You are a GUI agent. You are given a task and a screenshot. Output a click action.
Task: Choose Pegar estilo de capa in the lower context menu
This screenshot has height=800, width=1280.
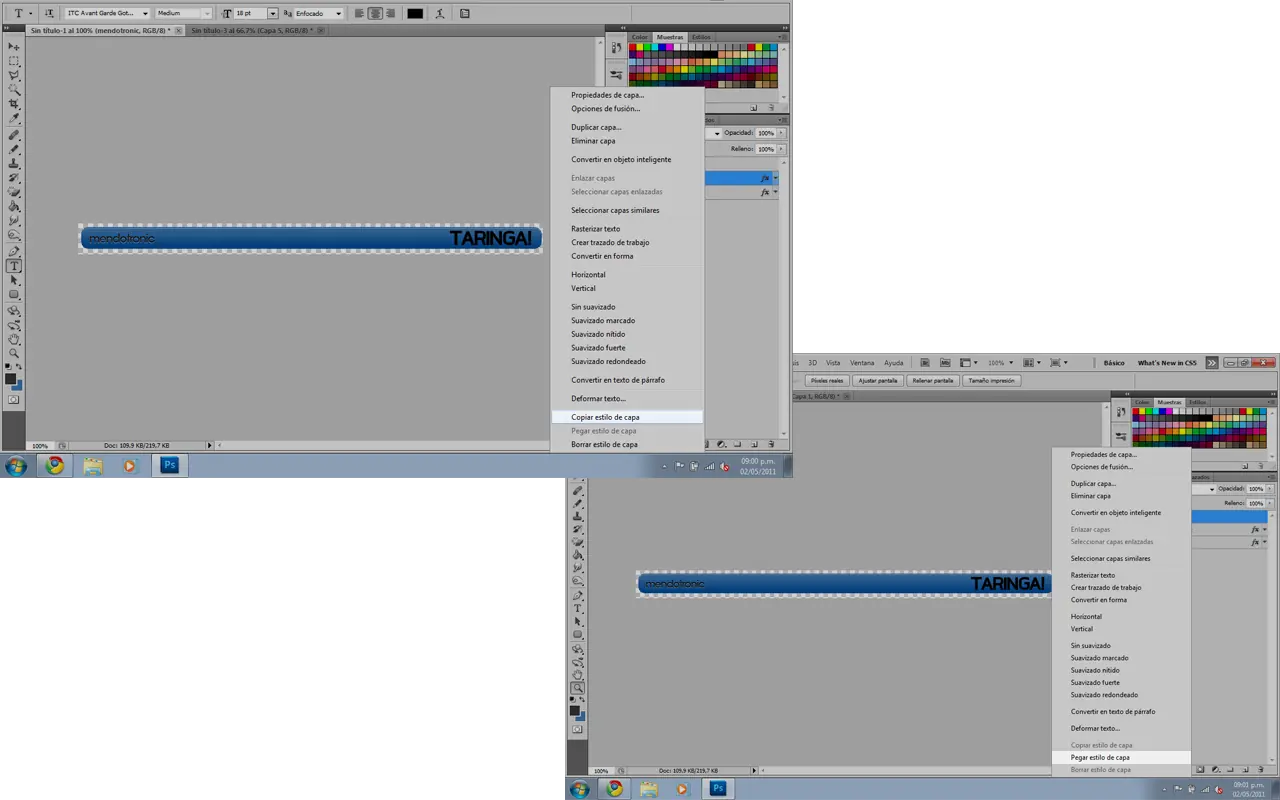pos(1122,758)
